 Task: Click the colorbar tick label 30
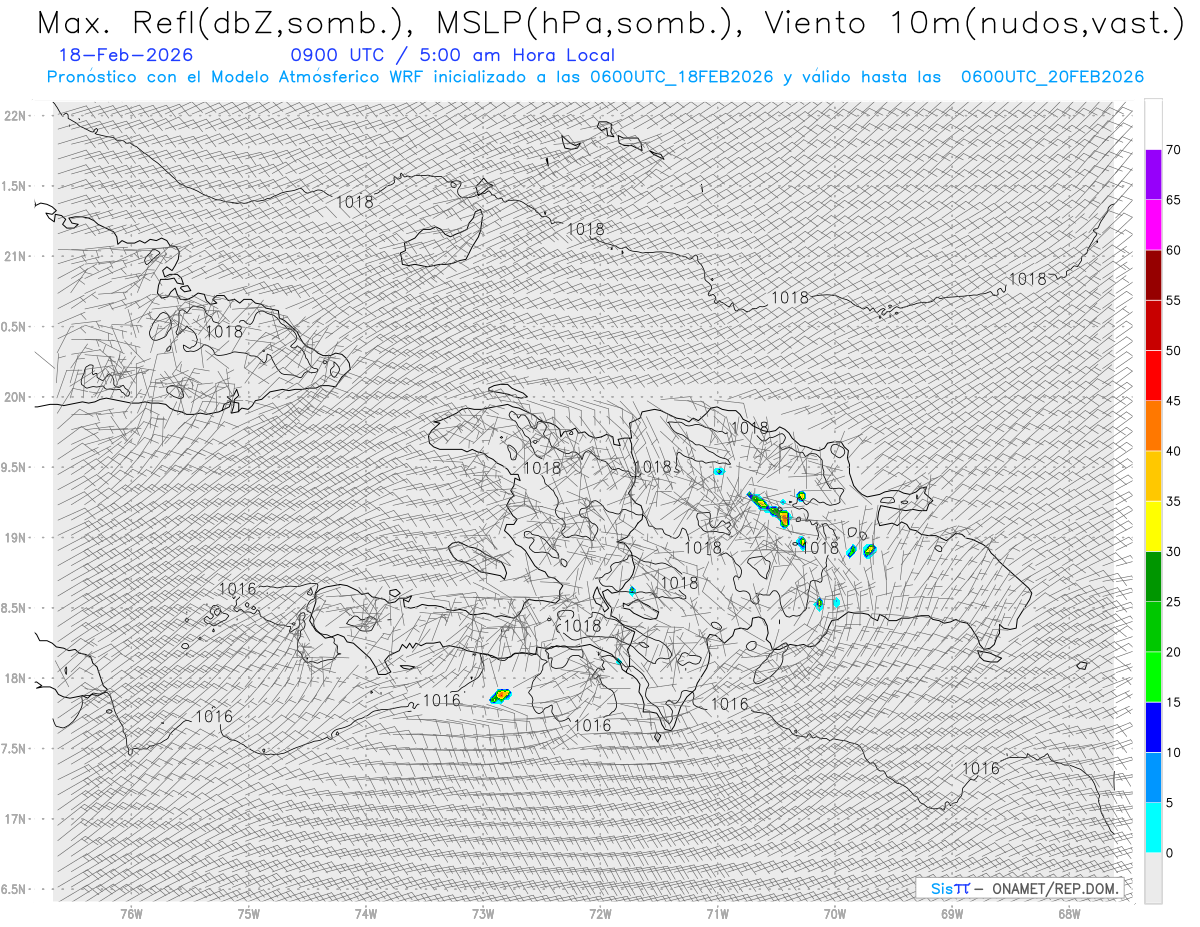(x=1173, y=552)
